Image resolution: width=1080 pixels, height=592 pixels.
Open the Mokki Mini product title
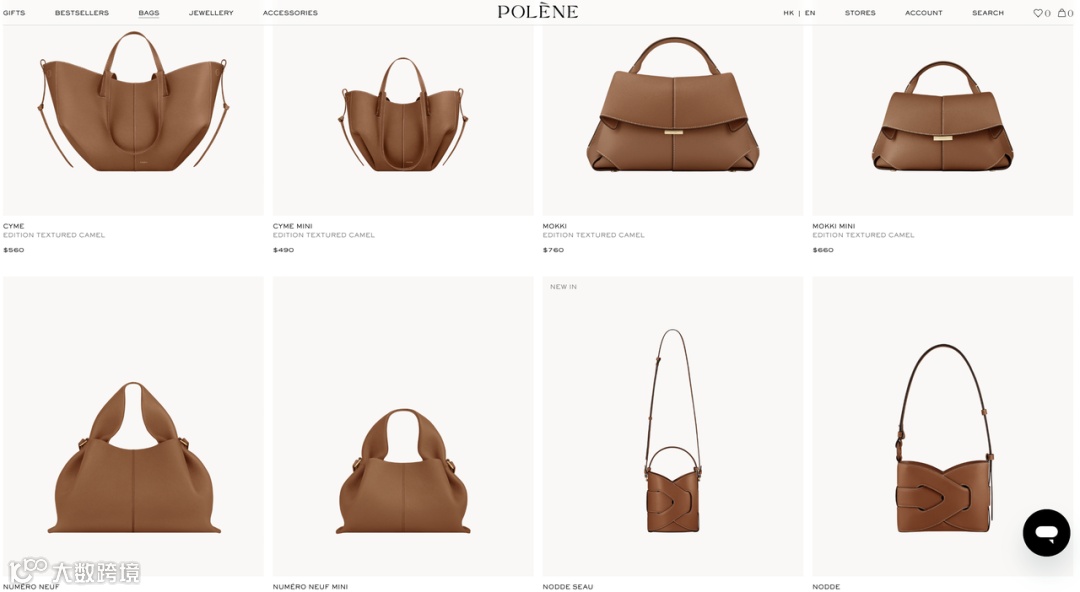click(833, 226)
